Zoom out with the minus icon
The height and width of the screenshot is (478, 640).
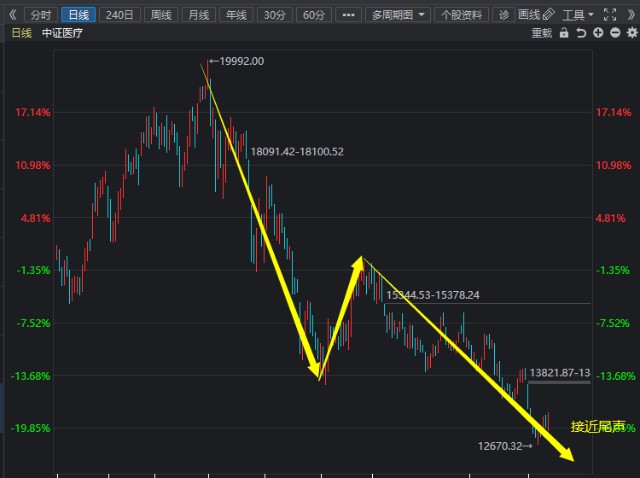(x=613, y=33)
